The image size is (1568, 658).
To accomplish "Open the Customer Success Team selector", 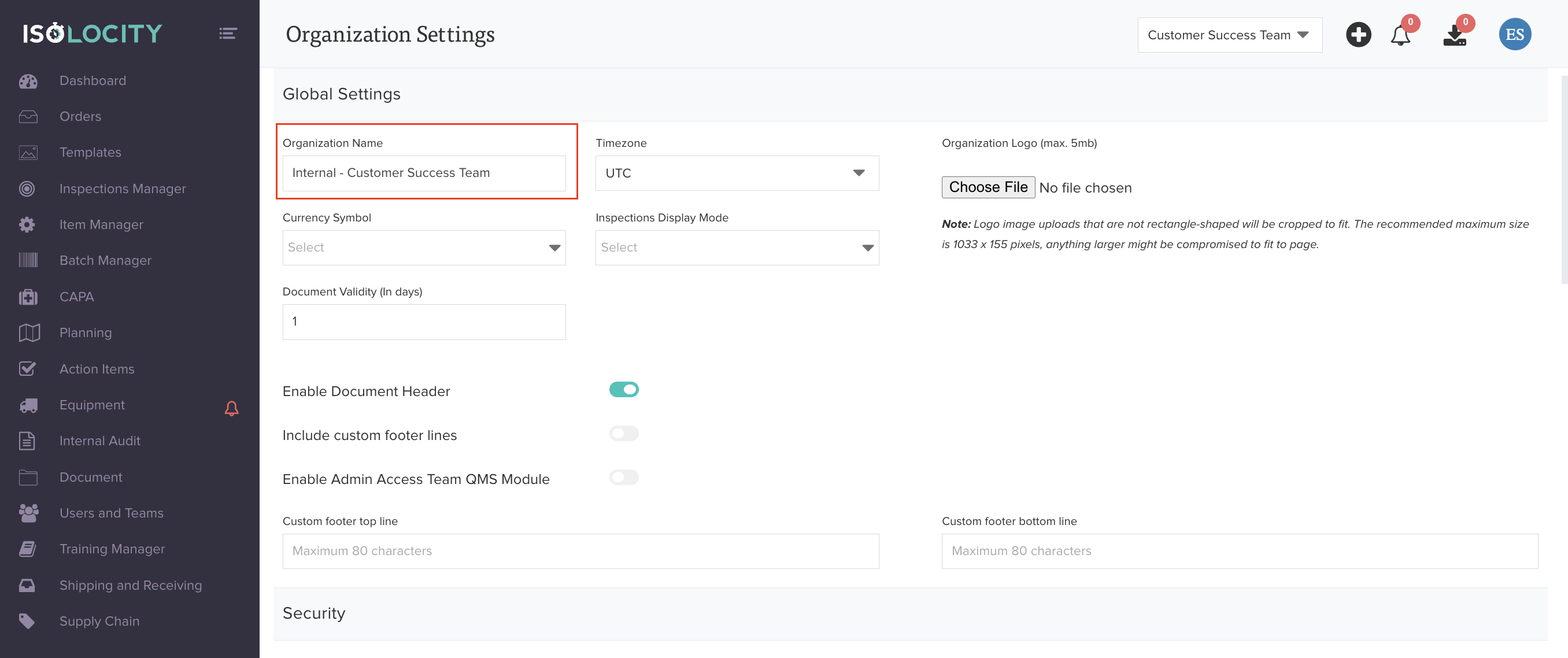I will click(x=1229, y=35).
